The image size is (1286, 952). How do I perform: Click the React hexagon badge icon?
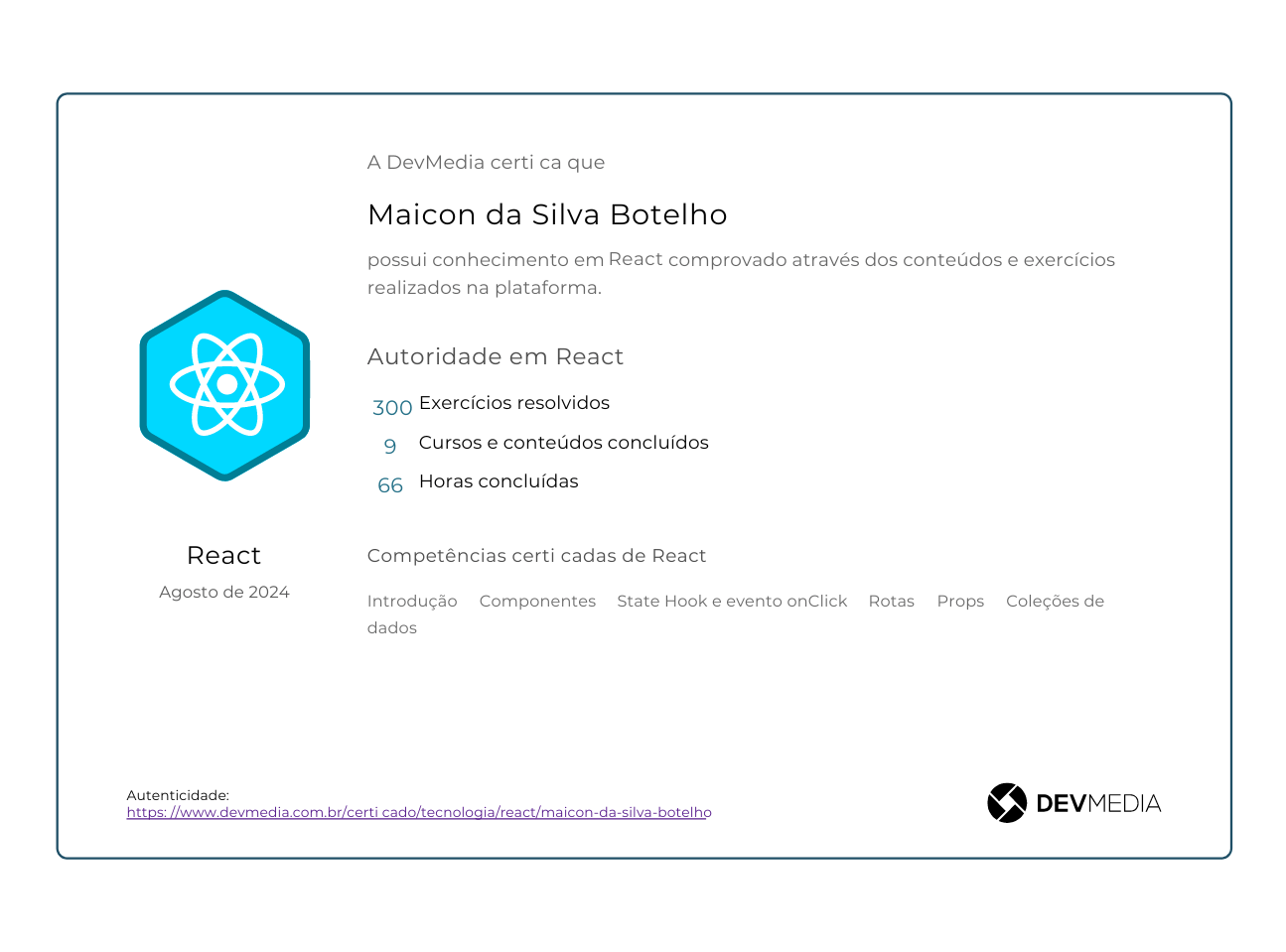[225, 385]
